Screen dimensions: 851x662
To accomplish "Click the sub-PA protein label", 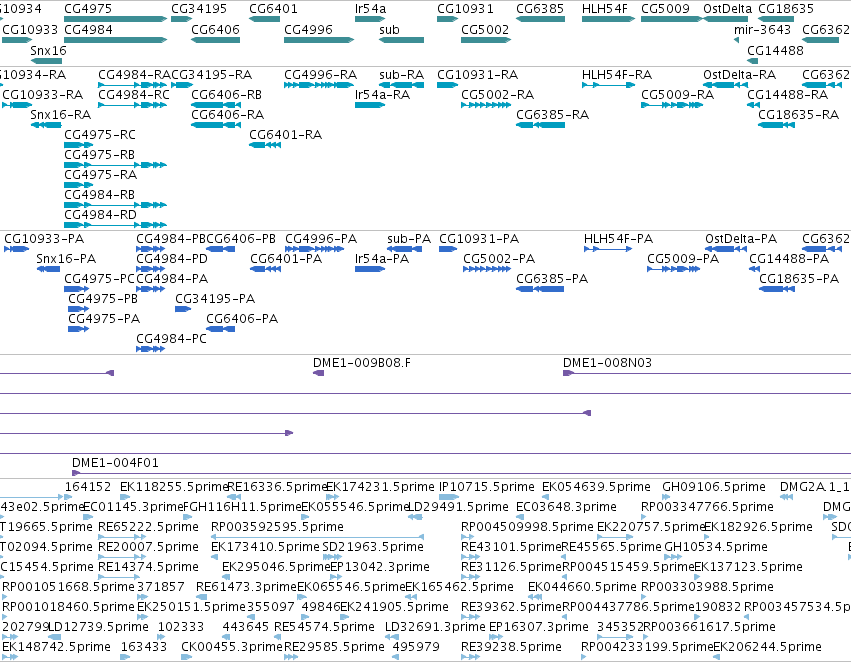I will (409, 239).
